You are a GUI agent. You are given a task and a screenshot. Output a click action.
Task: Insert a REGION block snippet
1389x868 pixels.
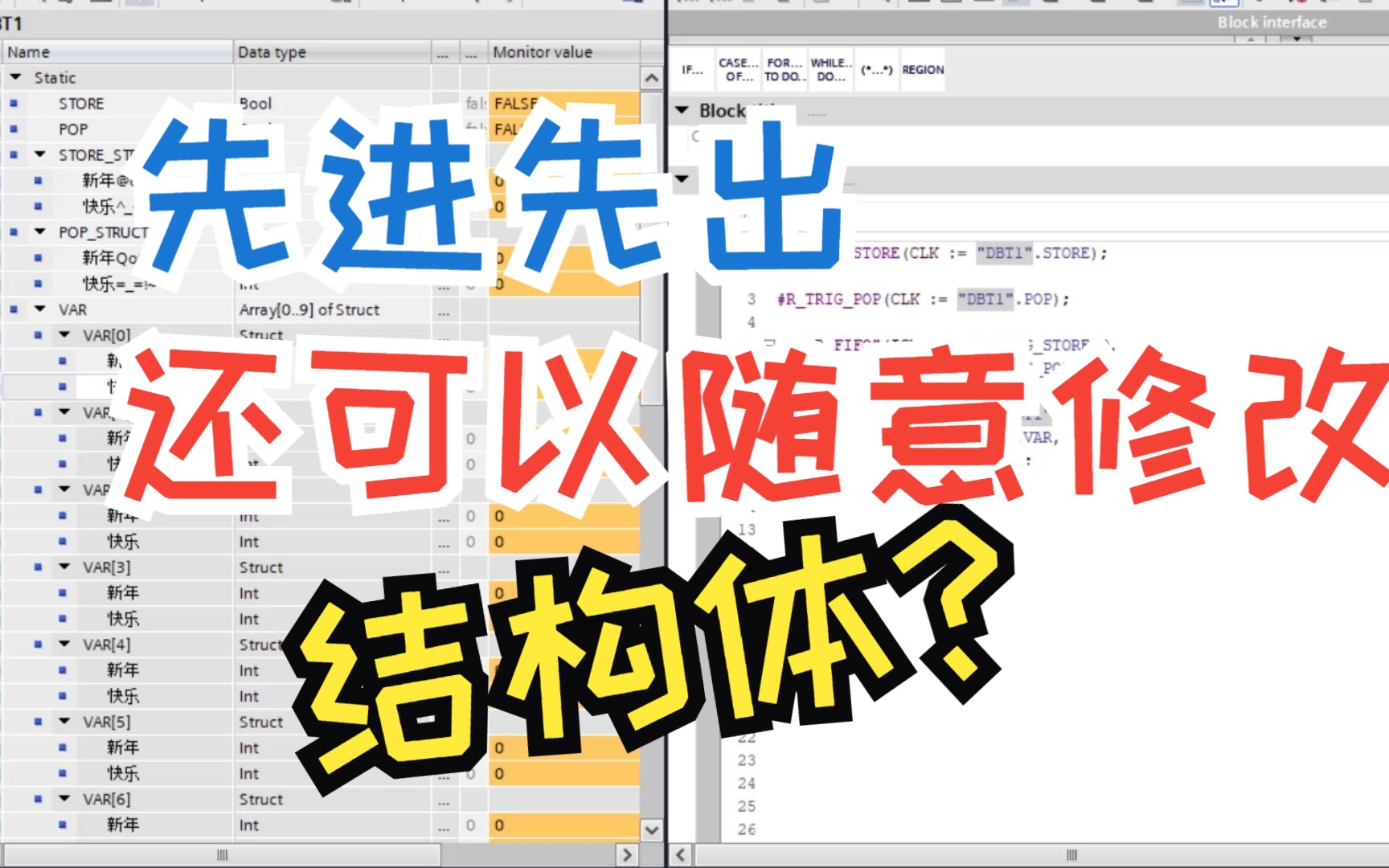923,70
